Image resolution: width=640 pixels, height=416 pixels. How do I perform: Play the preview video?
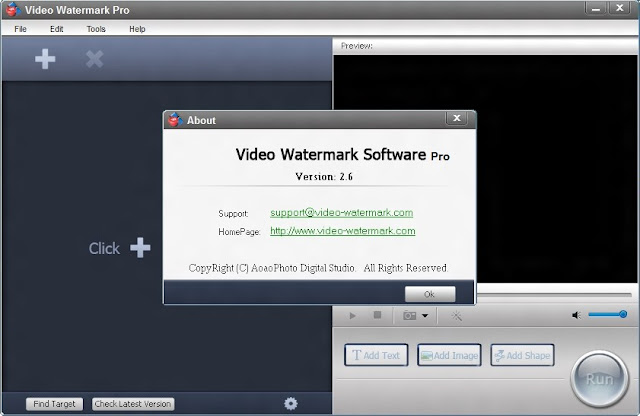[x=353, y=316]
